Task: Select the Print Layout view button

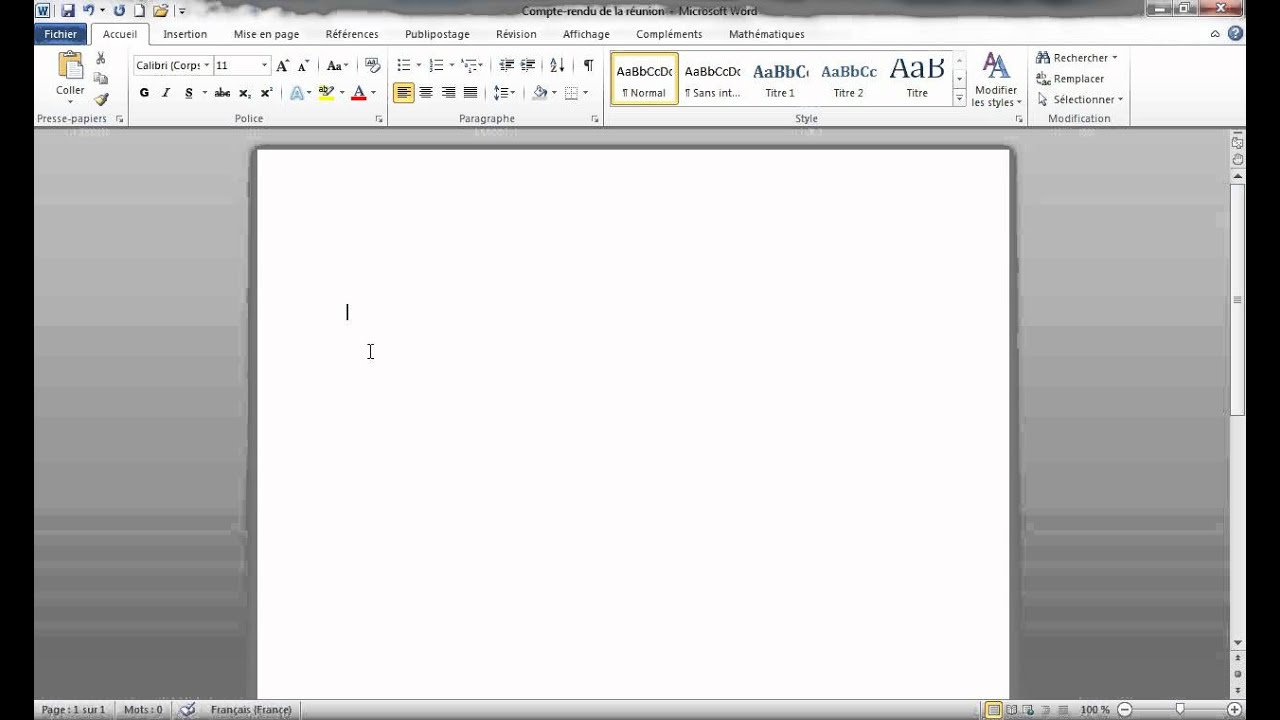Action: click(993, 709)
